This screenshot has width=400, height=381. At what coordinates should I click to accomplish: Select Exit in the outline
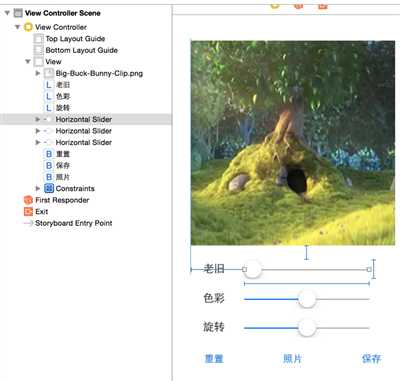coord(42,211)
